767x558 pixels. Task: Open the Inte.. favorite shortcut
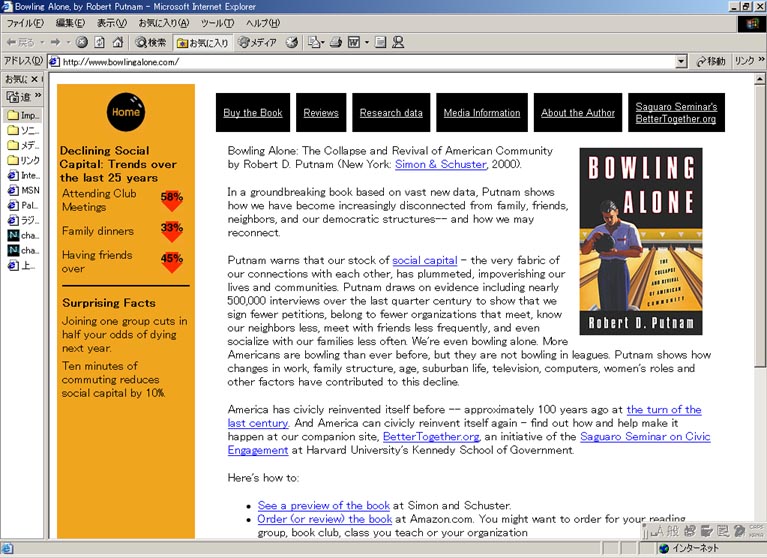pyautogui.click(x=23, y=175)
